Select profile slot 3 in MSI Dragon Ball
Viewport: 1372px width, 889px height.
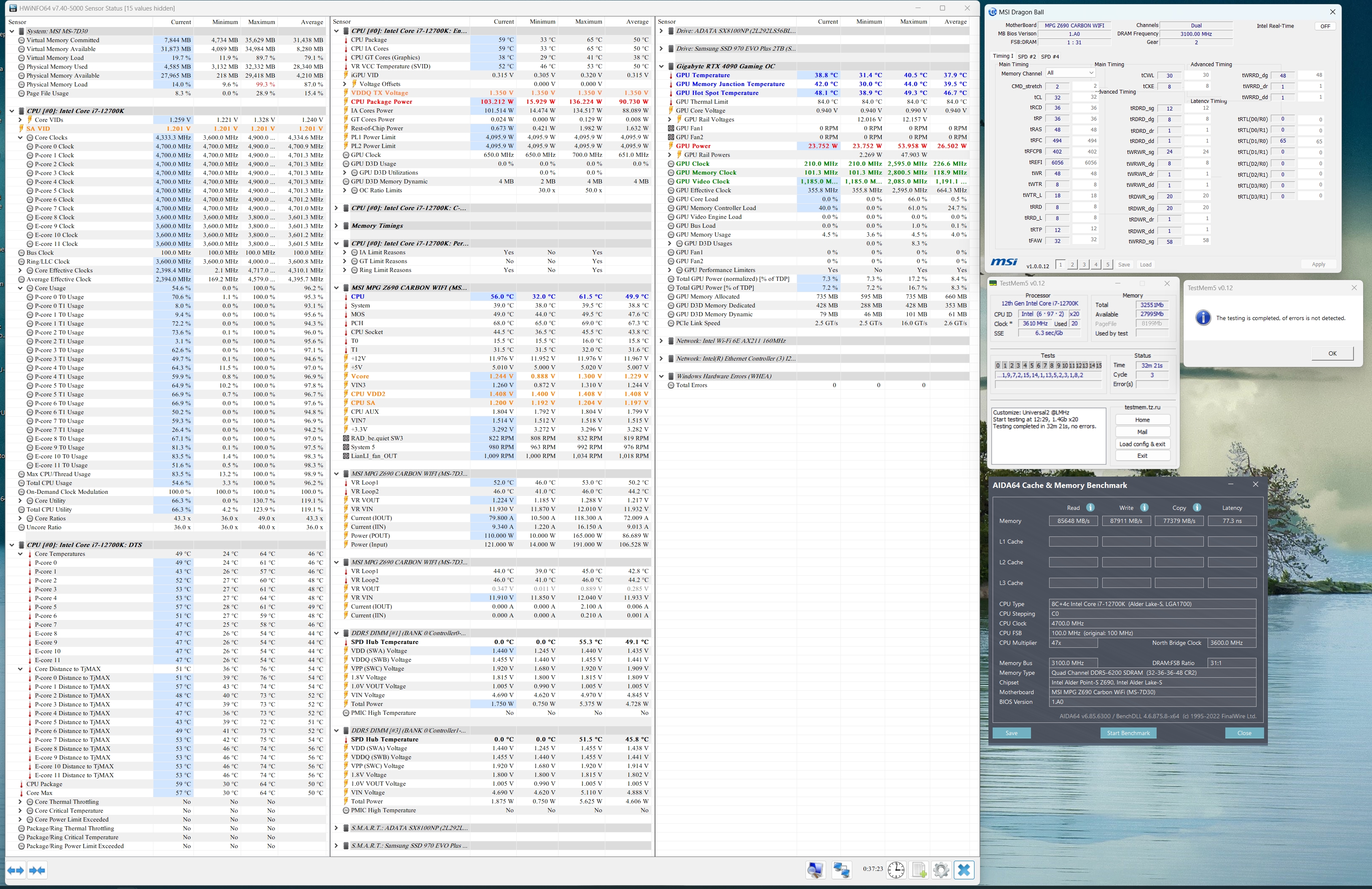[1084, 265]
